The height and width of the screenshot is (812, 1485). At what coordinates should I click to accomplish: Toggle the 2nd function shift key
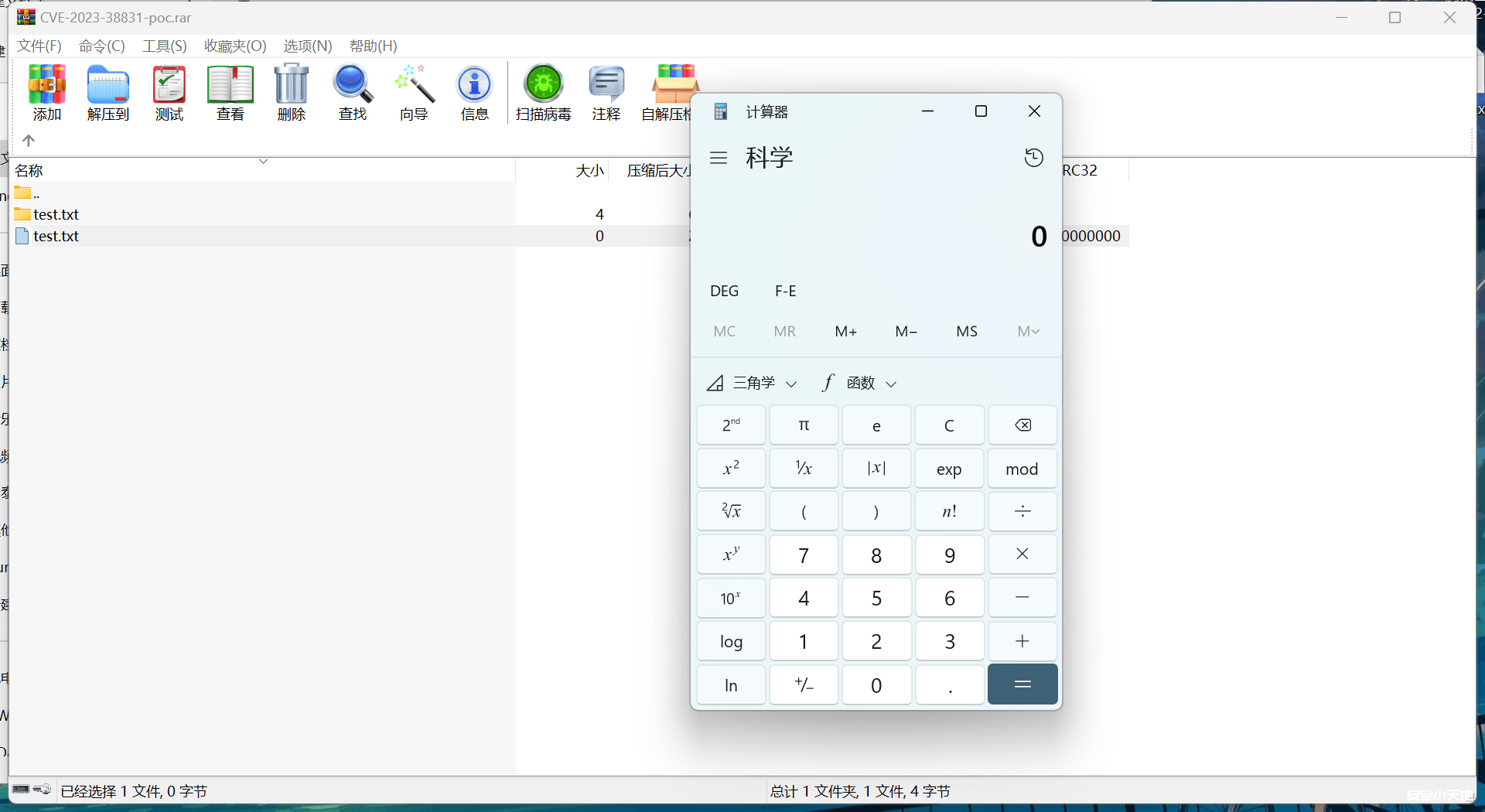click(x=730, y=425)
